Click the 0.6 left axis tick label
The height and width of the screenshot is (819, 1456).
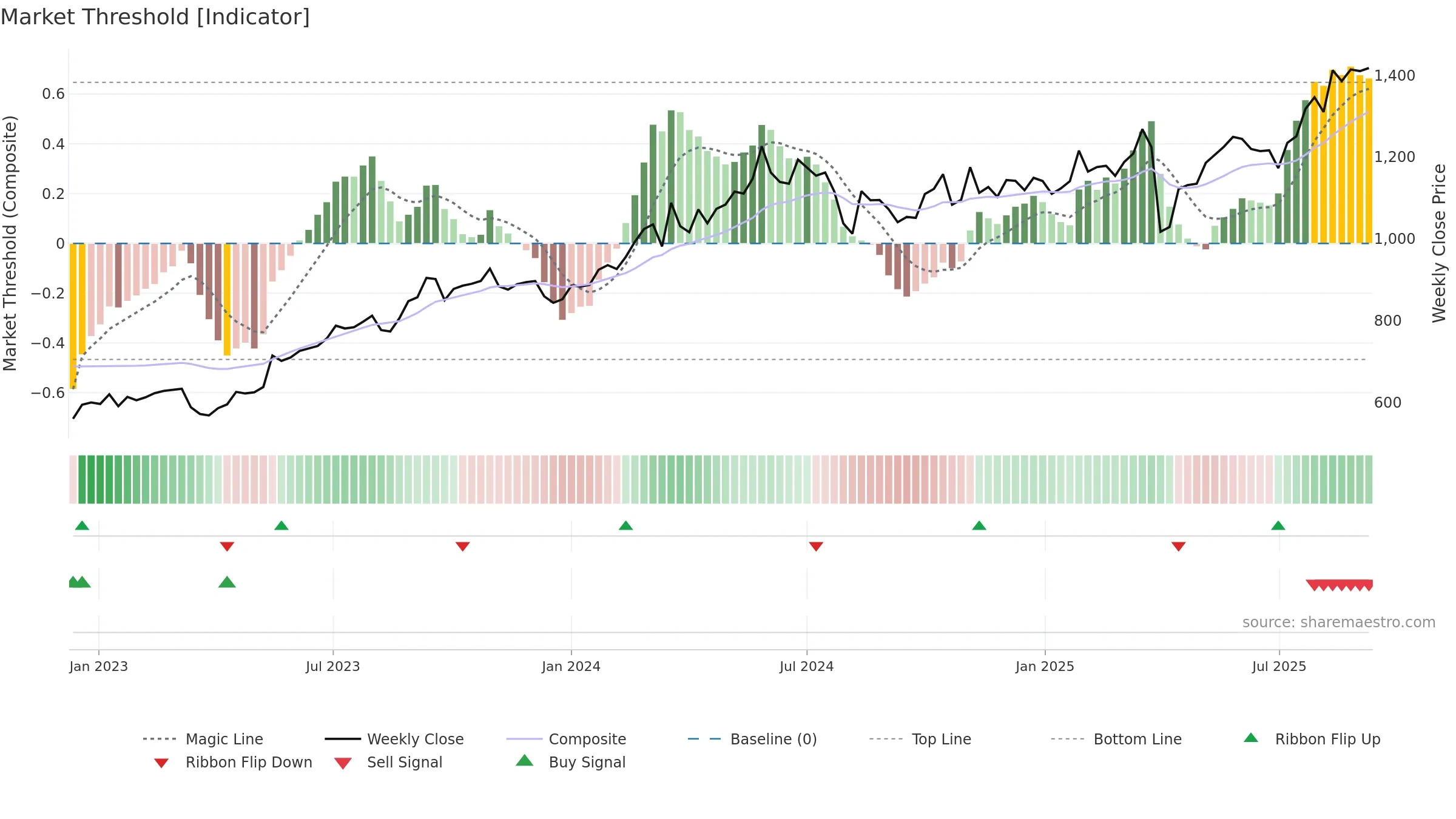pyautogui.click(x=53, y=94)
